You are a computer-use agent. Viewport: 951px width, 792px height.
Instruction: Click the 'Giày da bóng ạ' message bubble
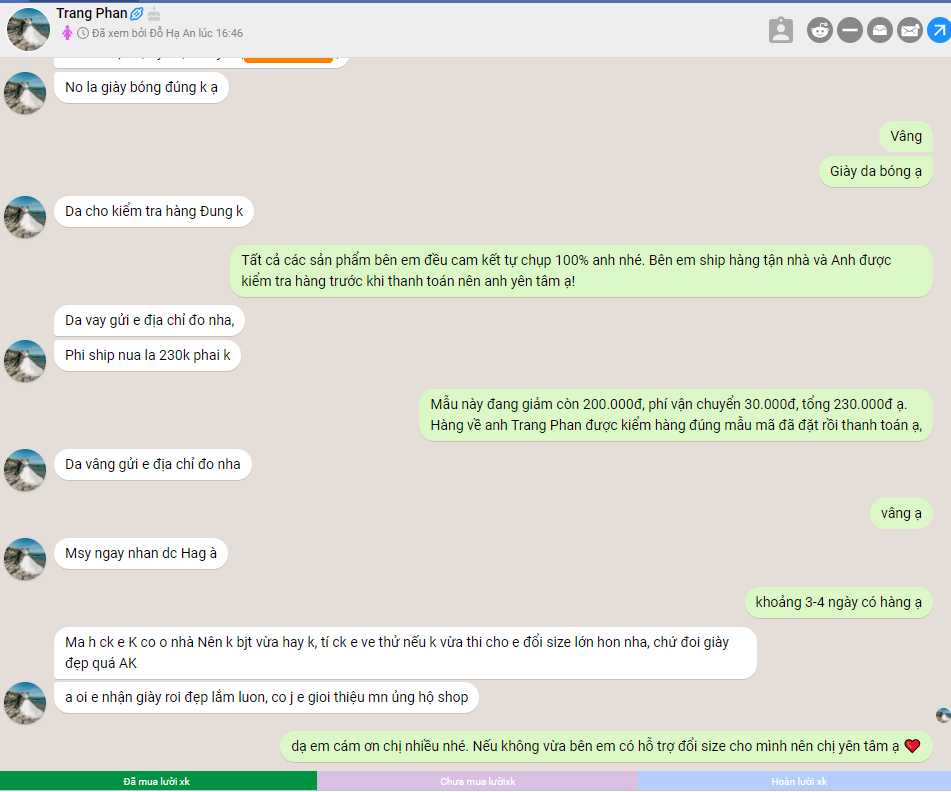point(875,171)
